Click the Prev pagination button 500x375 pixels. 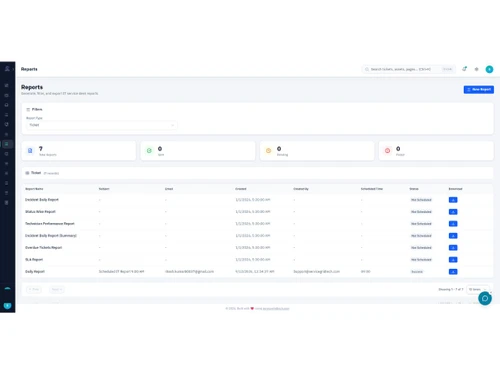tap(34, 289)
